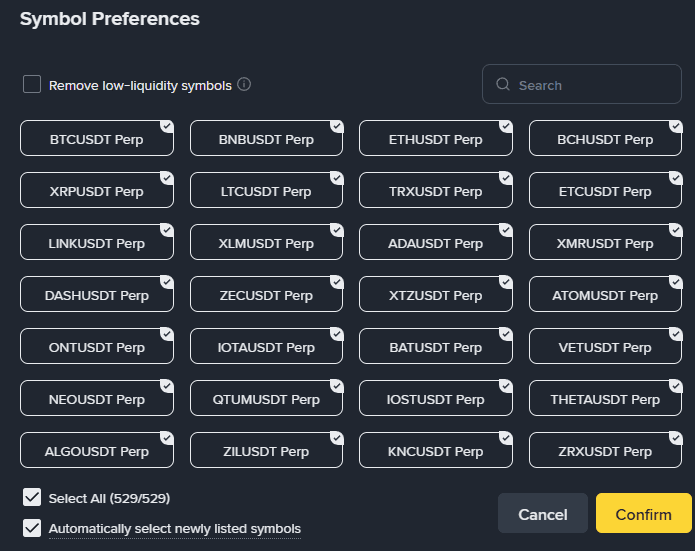Click the info icon beside low-liquidity label
The image size is (695, 551).
coord(244,85)
